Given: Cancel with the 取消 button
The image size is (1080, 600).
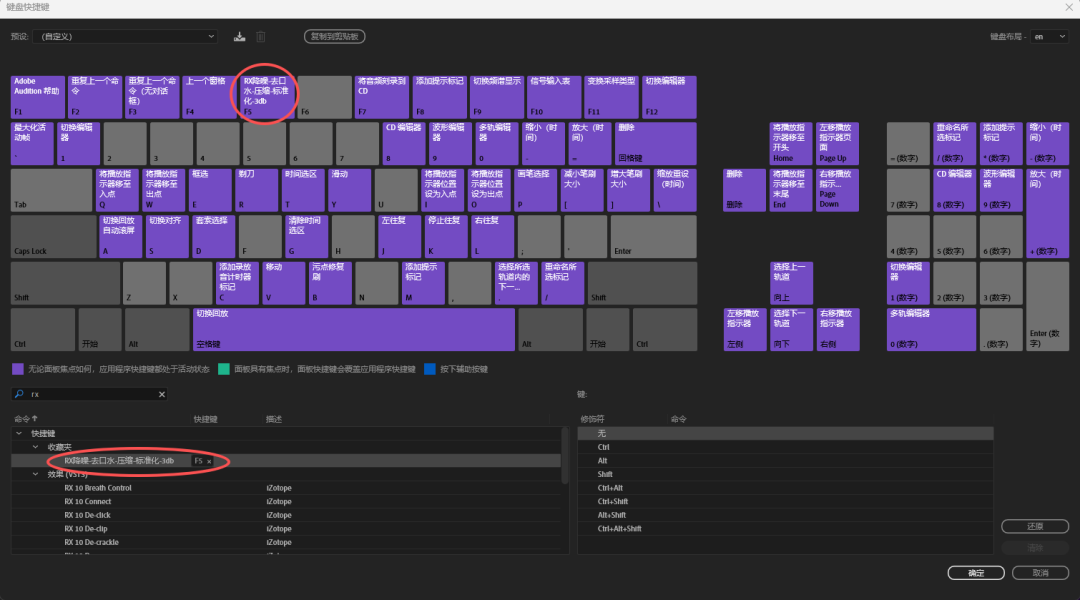Looking at the screenshot, I should pyautogui.click(x=1040, y=572).
